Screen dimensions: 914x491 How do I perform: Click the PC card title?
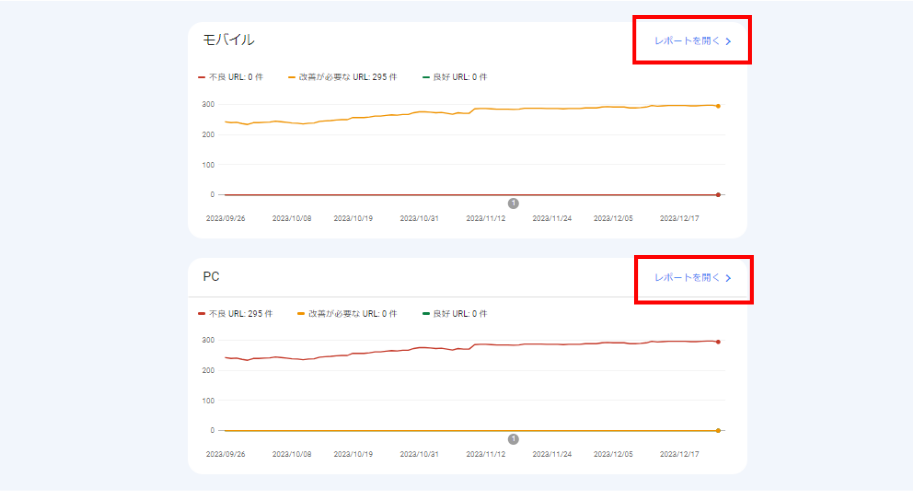pyautogui.click(x=211, y=277)
